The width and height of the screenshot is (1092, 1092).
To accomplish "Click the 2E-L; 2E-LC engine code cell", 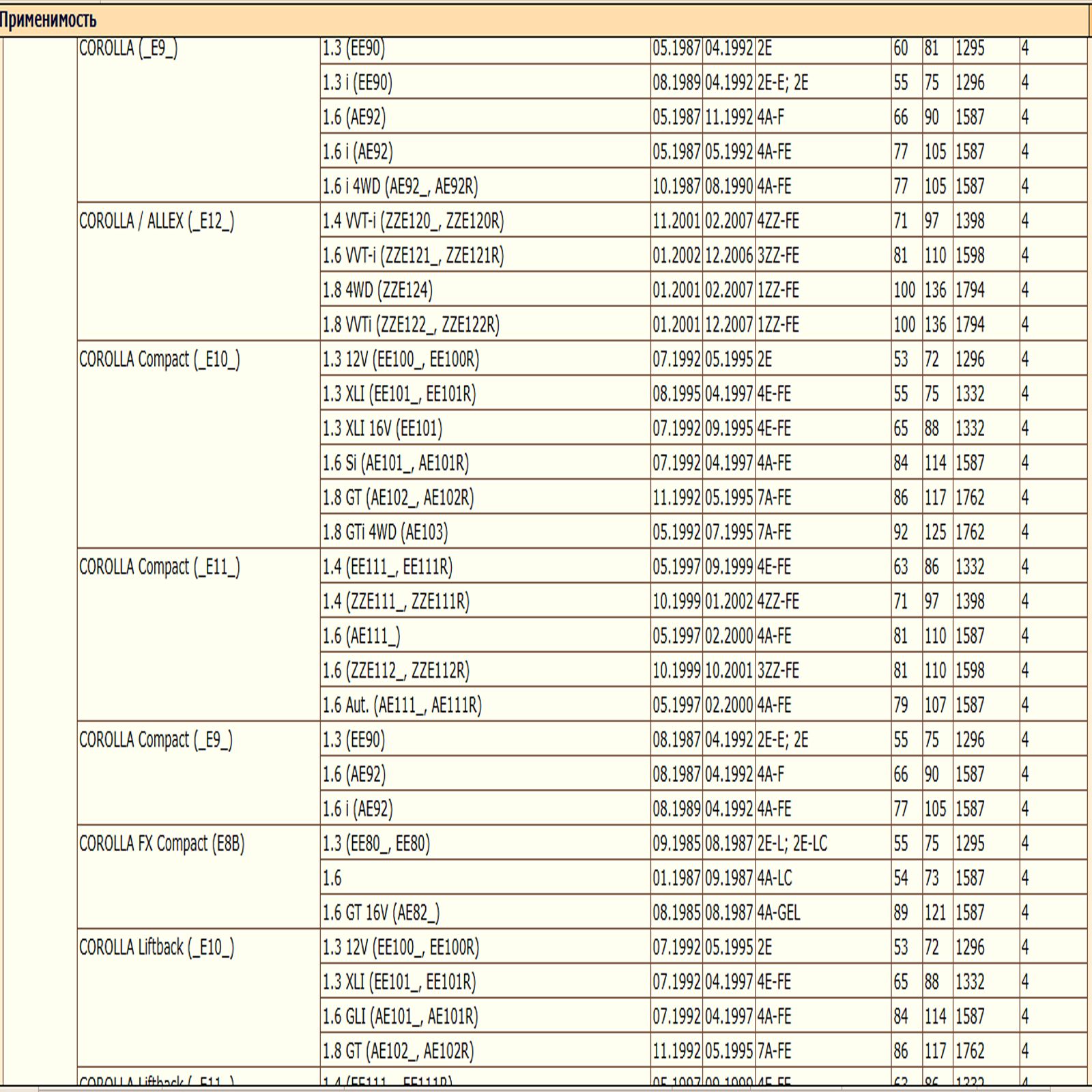I will [792, 844].
